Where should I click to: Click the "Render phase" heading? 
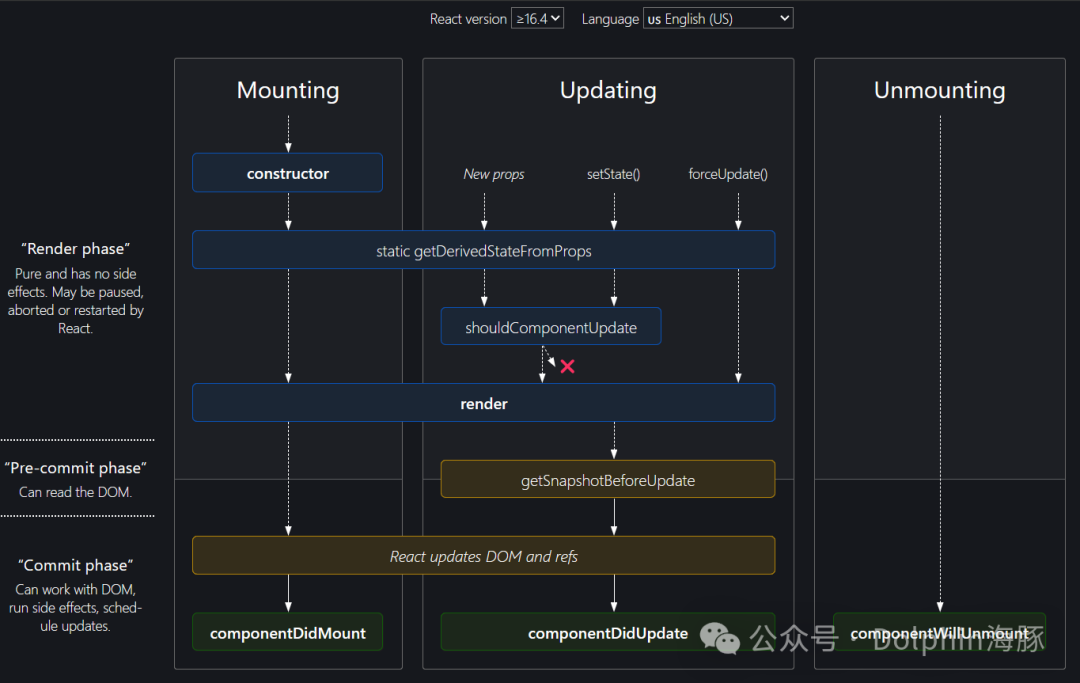pyautogui.click(x=76, y=249)
